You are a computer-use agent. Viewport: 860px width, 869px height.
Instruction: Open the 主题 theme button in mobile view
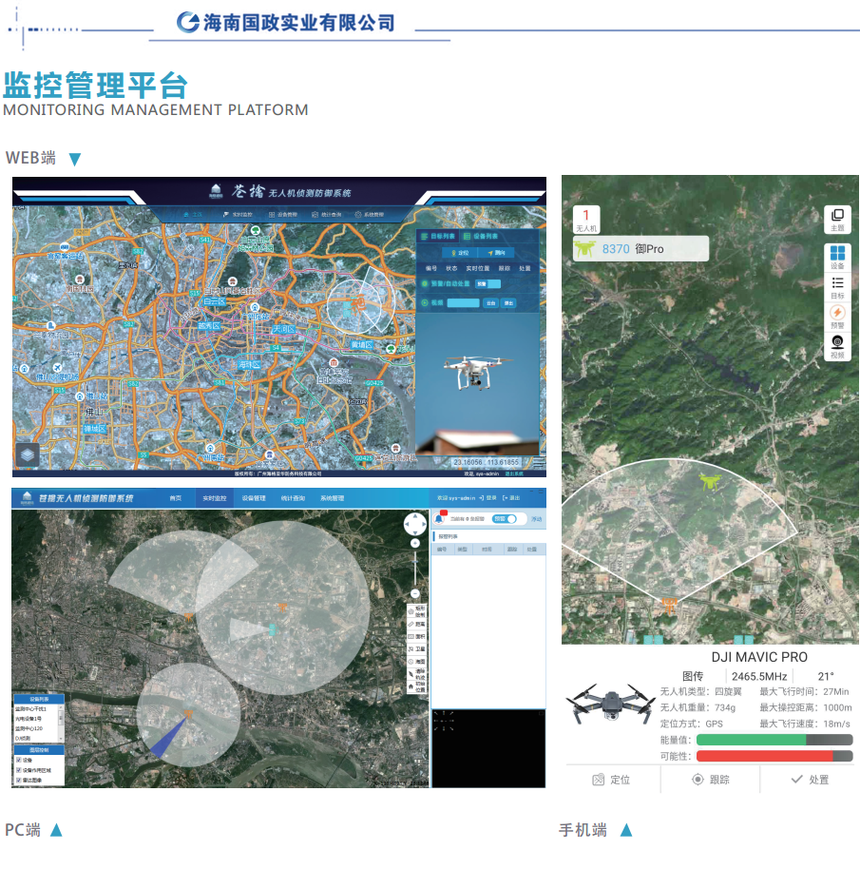click(837, 219)
